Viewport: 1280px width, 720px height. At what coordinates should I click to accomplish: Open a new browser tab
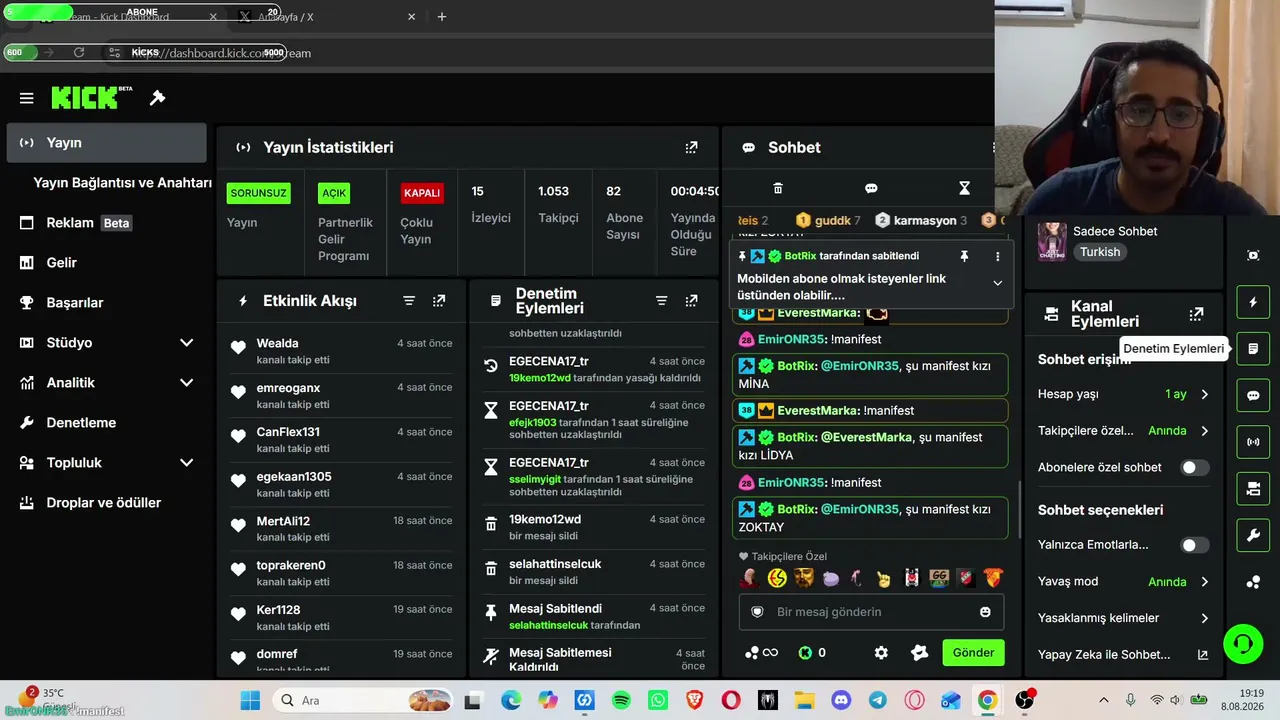[x=442, y=17]
